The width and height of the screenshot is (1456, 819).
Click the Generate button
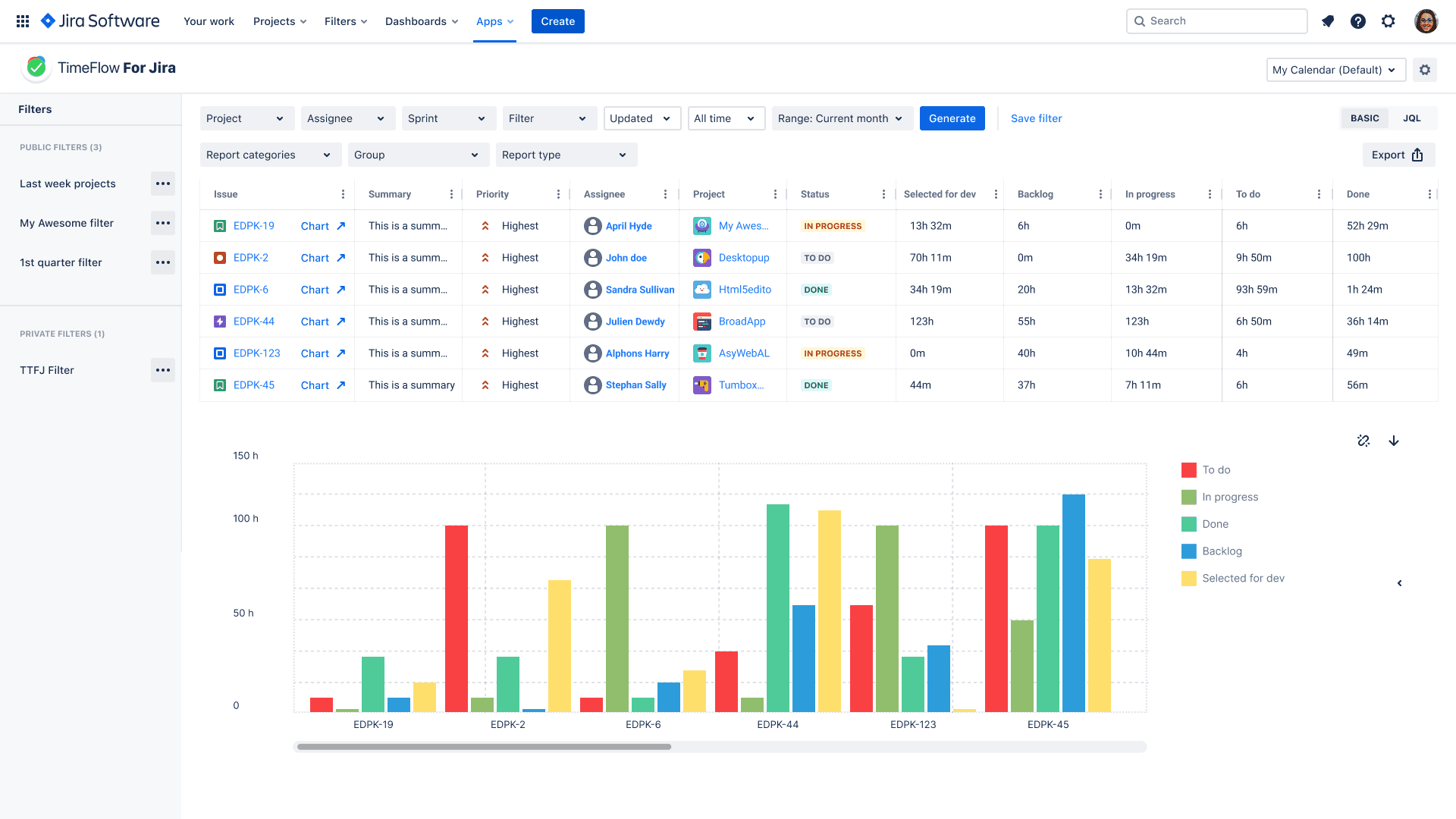[x=952, y=118]
